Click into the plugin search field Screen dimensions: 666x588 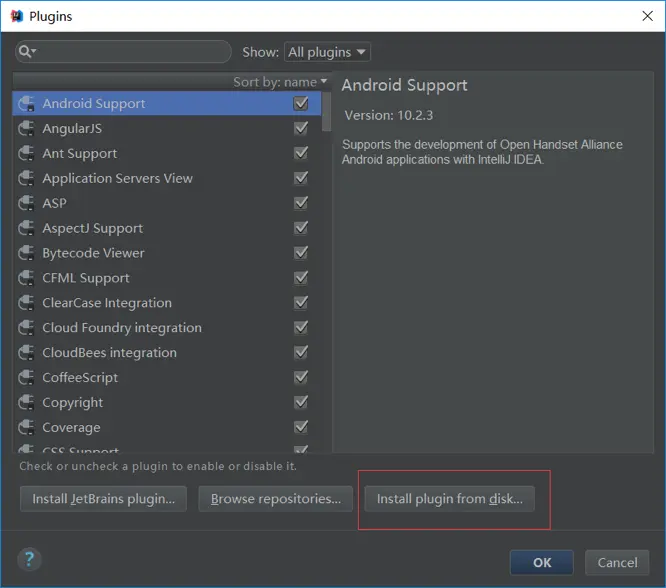pyautogui.click(x=123, y=52)
